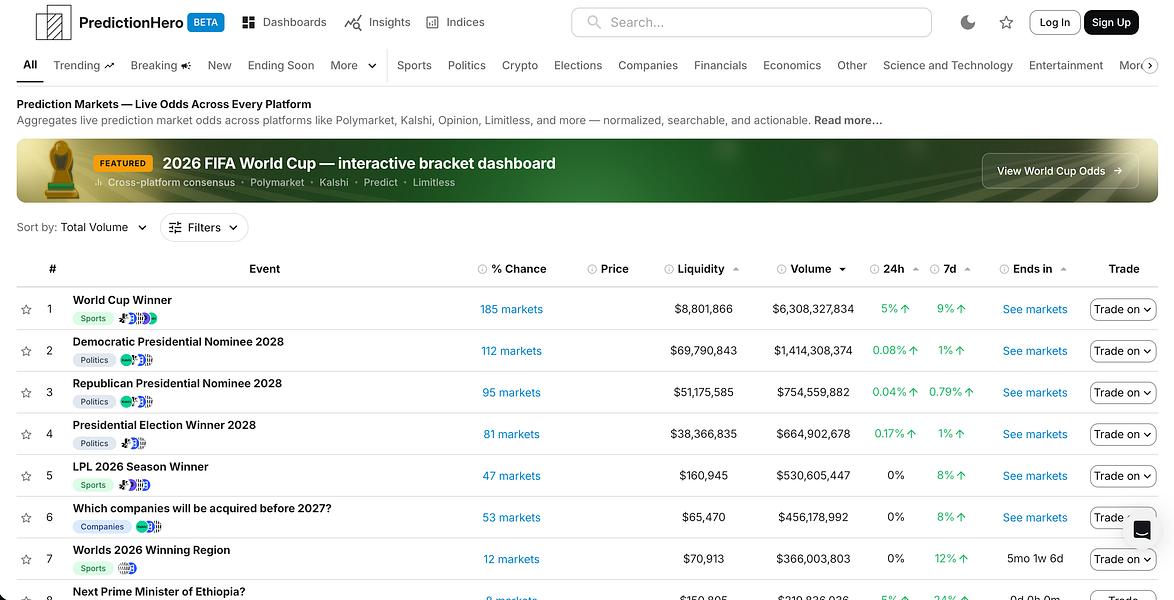The height and width of the screenshot is (600, 1174).
Task: Click the category scroll-right arrow
Action: 1151,66
